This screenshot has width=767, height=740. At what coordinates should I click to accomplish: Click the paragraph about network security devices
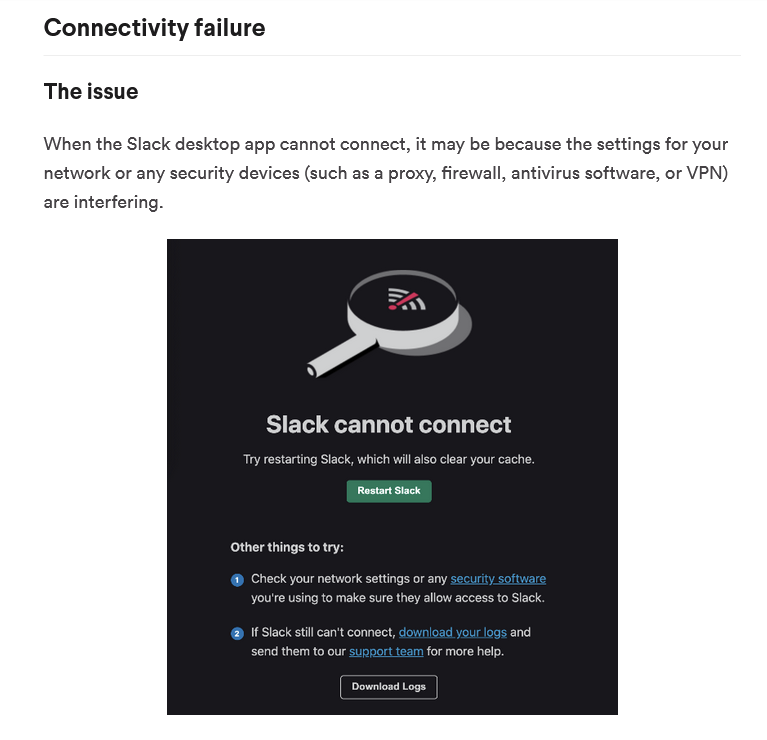coord(386,173)
